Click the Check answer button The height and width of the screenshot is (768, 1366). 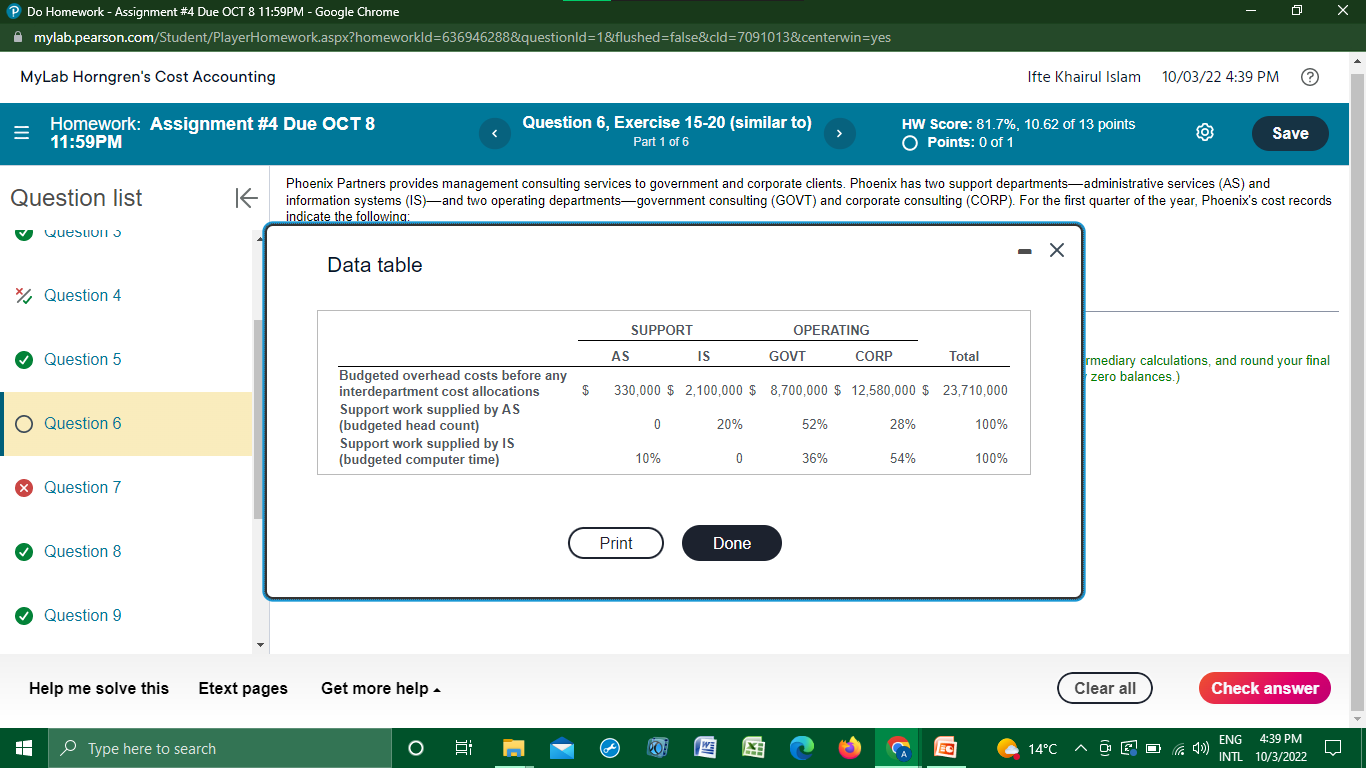pos(1264,688)
